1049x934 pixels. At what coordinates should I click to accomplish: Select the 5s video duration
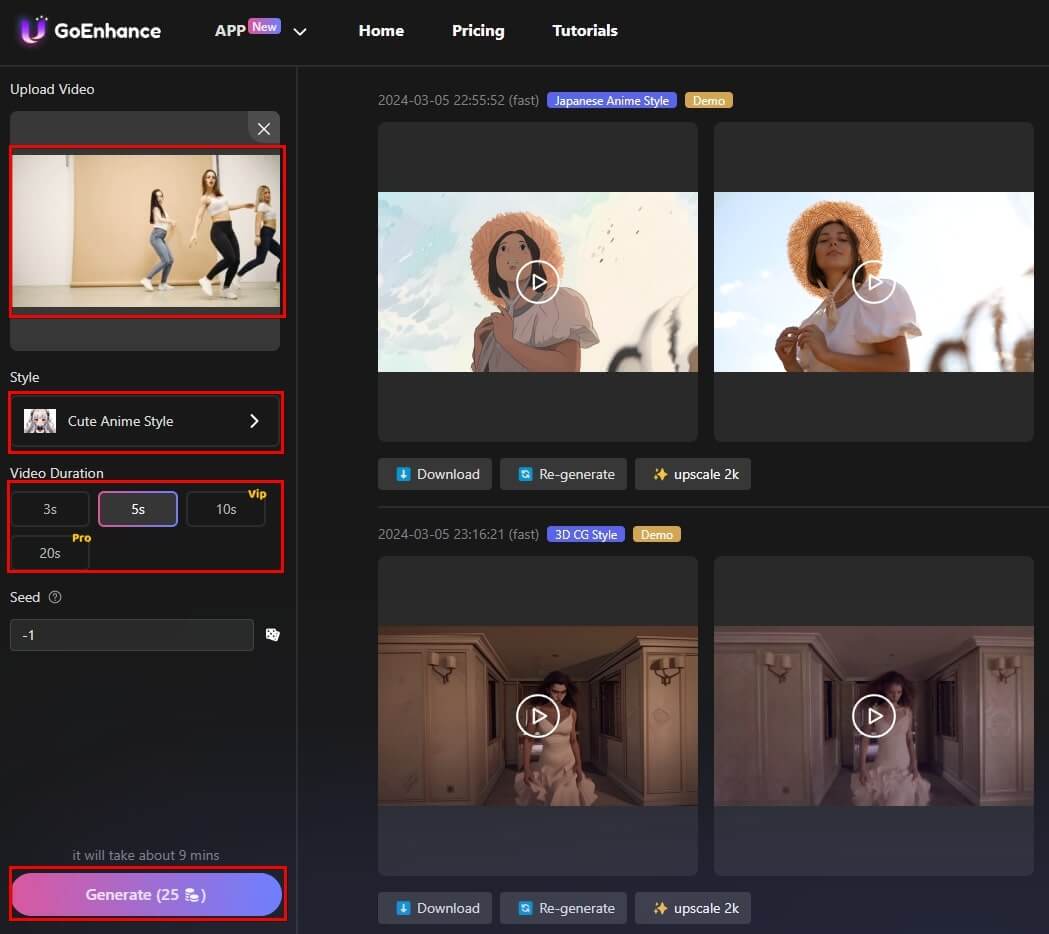tap(138, 509)
